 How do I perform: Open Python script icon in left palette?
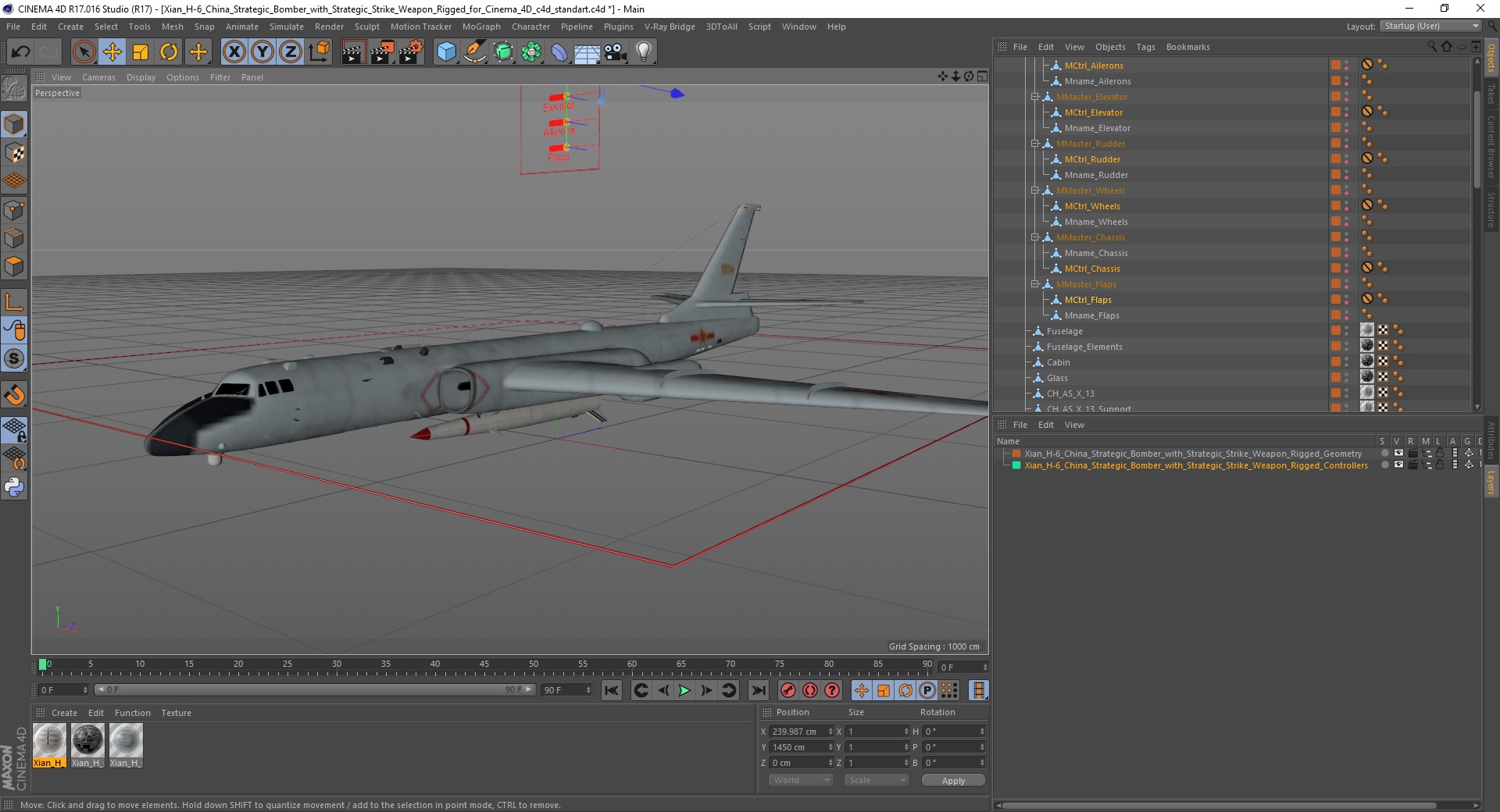click(14, 487)
